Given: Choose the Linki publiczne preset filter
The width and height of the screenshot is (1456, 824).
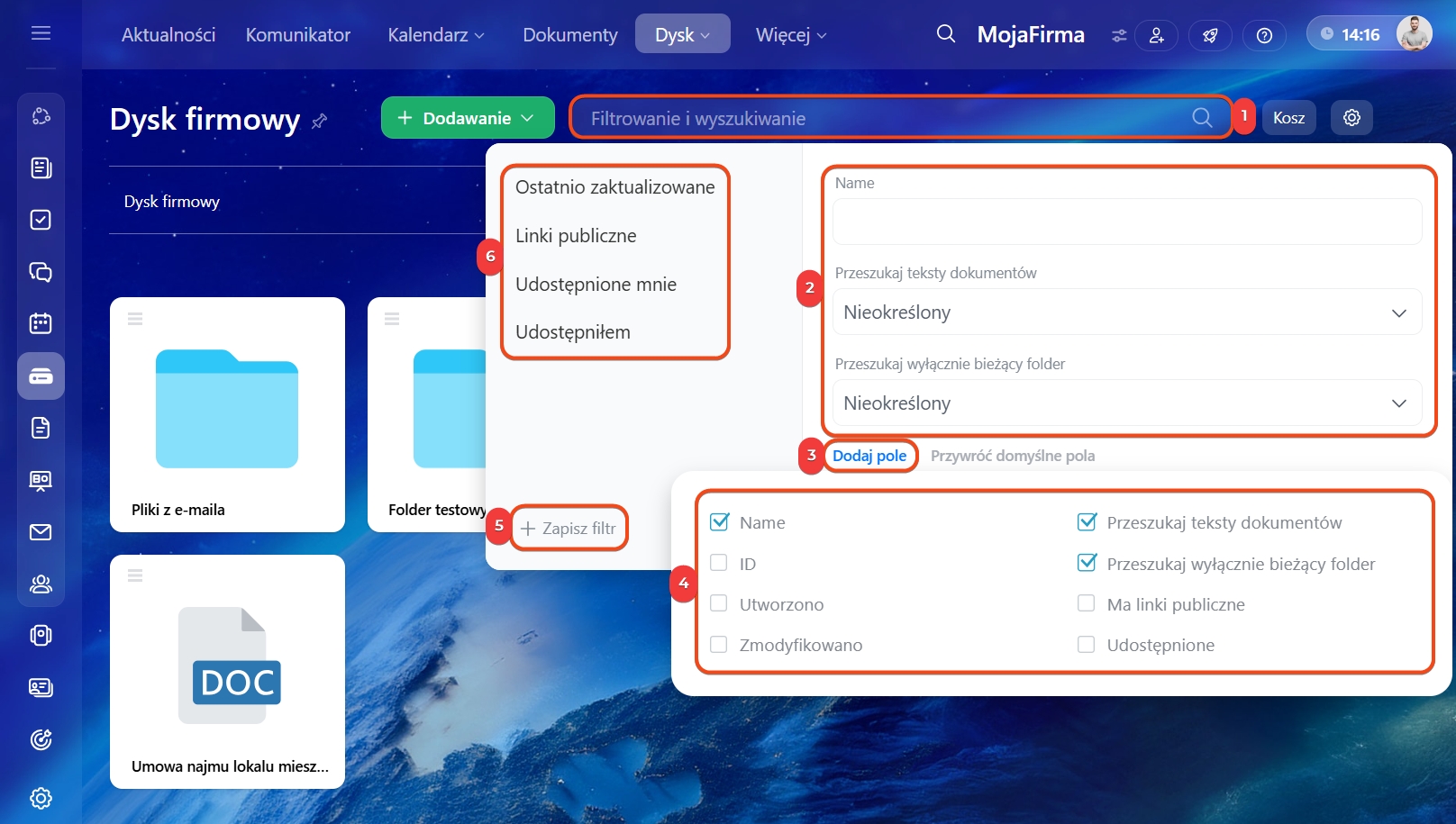Looking at the screenshot, I should point(576,236).
